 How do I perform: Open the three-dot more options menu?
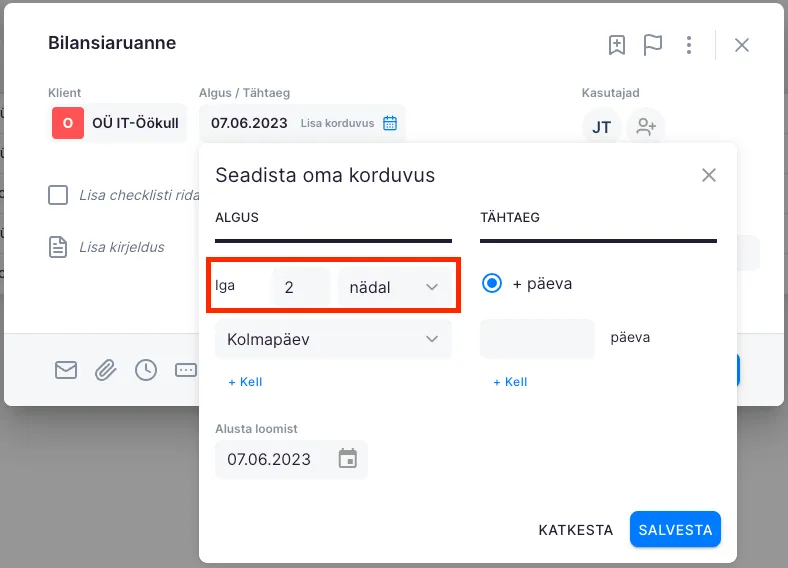coord(689,45)
